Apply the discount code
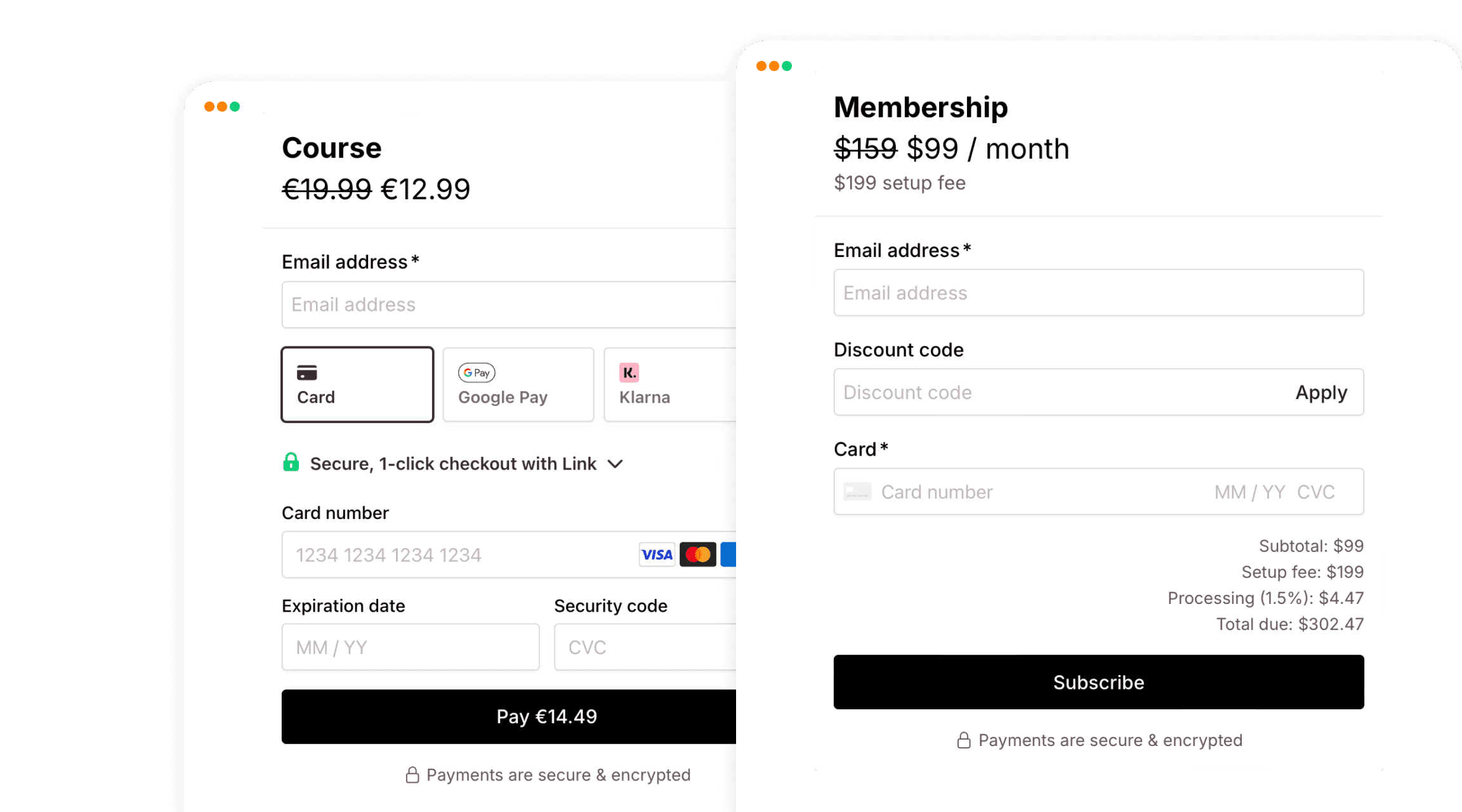 click(1321, 393)
